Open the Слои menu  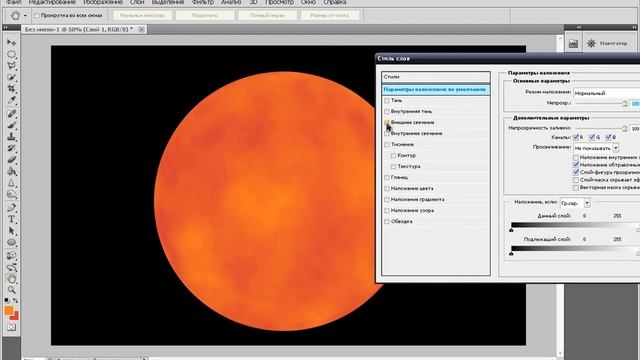137,2
